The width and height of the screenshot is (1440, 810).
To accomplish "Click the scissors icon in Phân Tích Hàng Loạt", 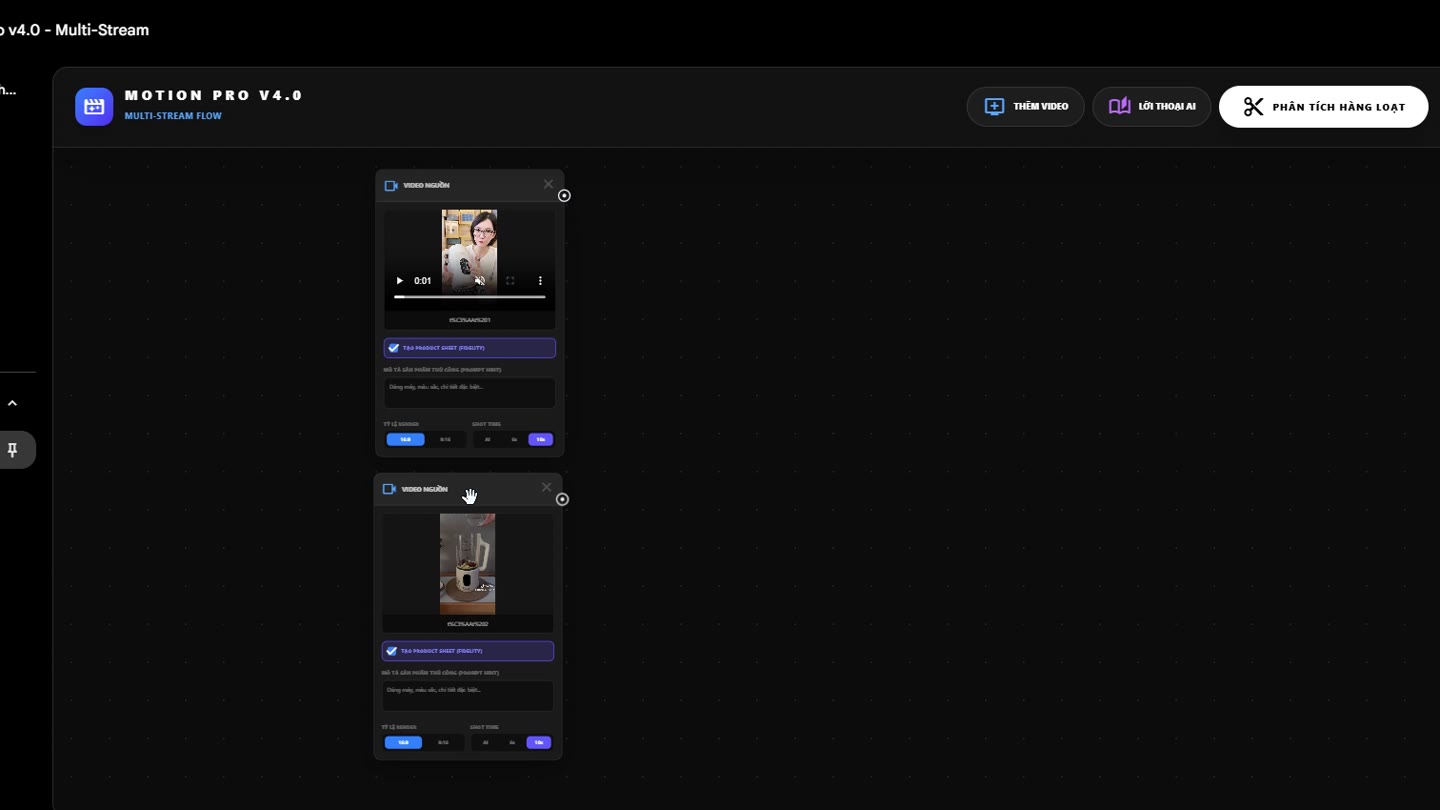I will tap(1253, 106).
